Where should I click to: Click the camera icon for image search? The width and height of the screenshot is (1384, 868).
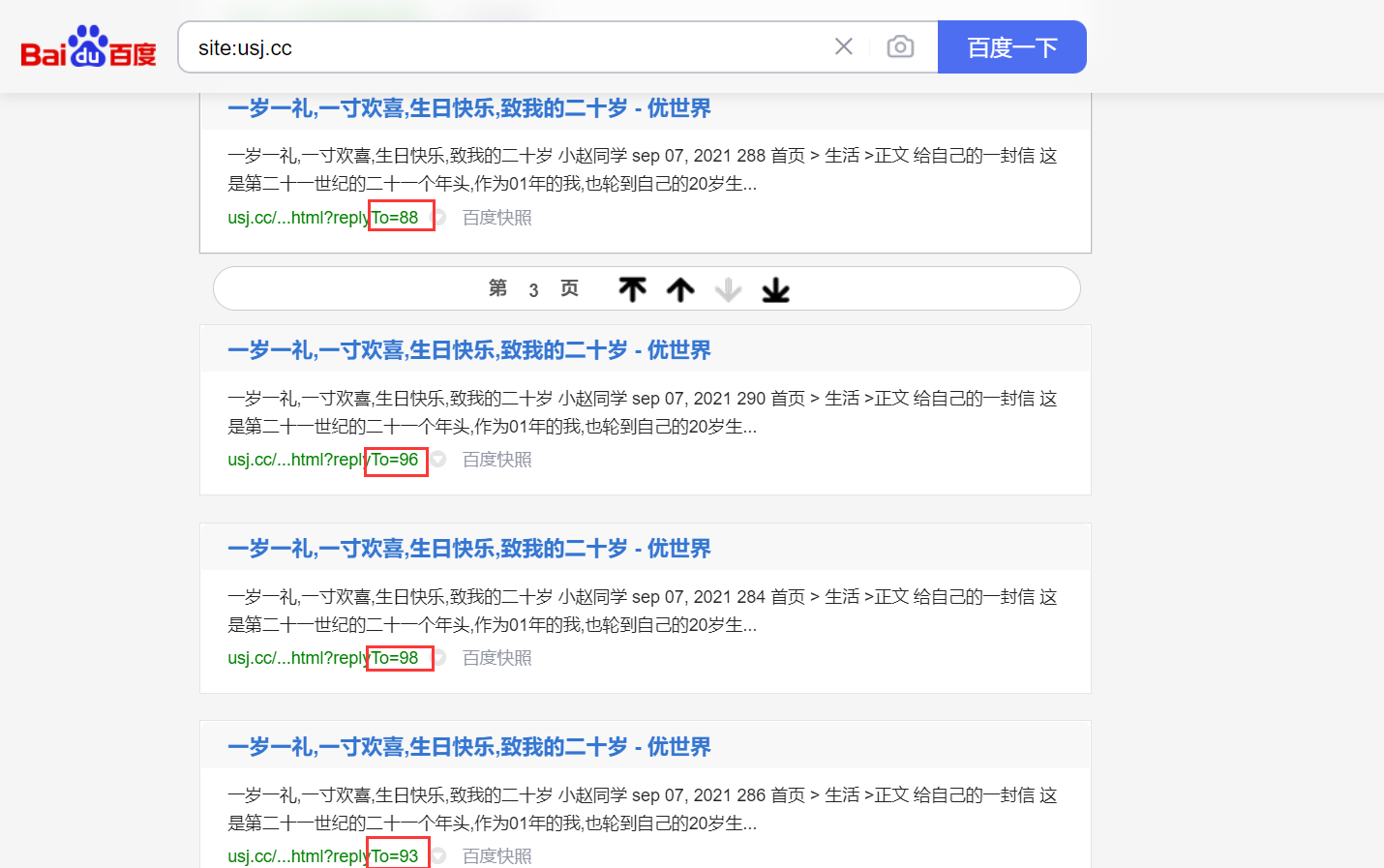click(x=900, y=45)
